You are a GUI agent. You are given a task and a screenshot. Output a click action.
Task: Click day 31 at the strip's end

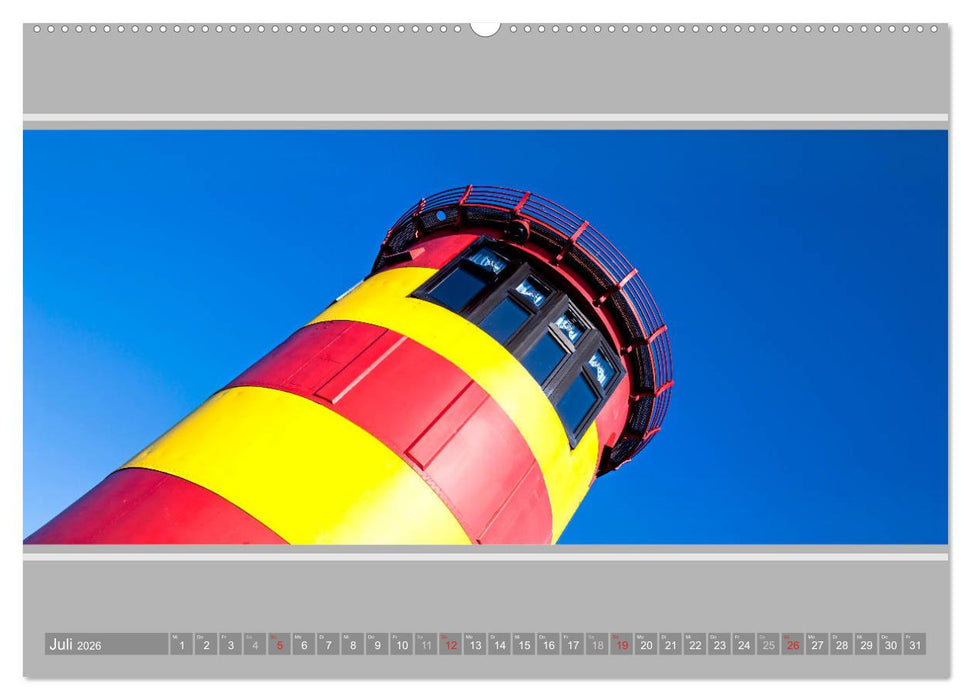coord(915,645)
